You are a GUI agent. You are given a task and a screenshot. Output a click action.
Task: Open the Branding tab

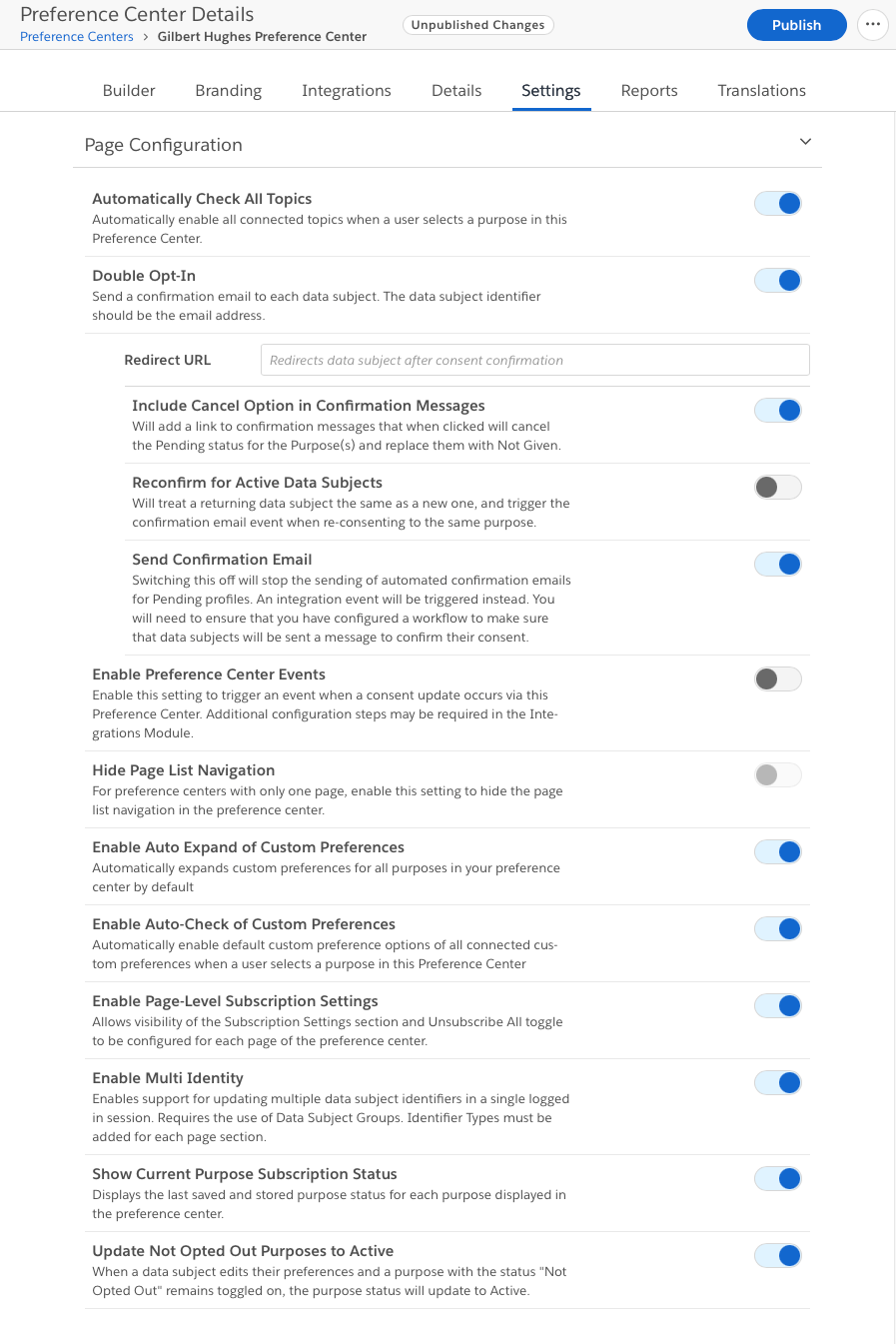(228, 91)
